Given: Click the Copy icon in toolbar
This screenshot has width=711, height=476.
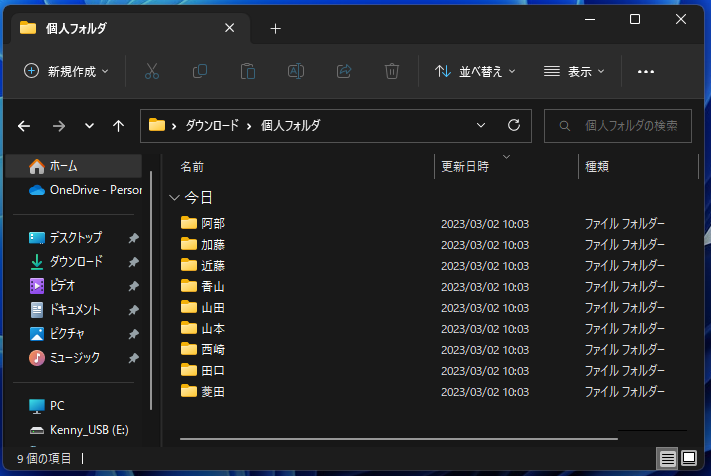Looking at the screenshot, I should [200, 71].
